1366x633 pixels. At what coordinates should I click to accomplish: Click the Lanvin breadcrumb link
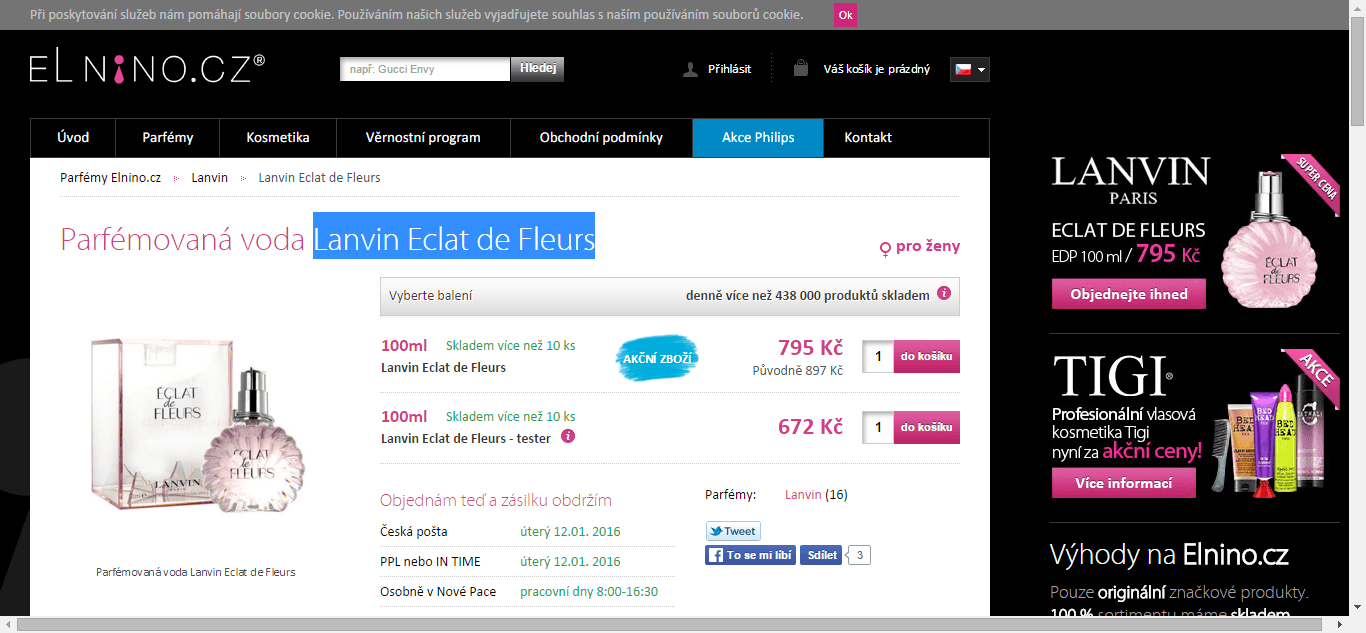tap(210, 177)
